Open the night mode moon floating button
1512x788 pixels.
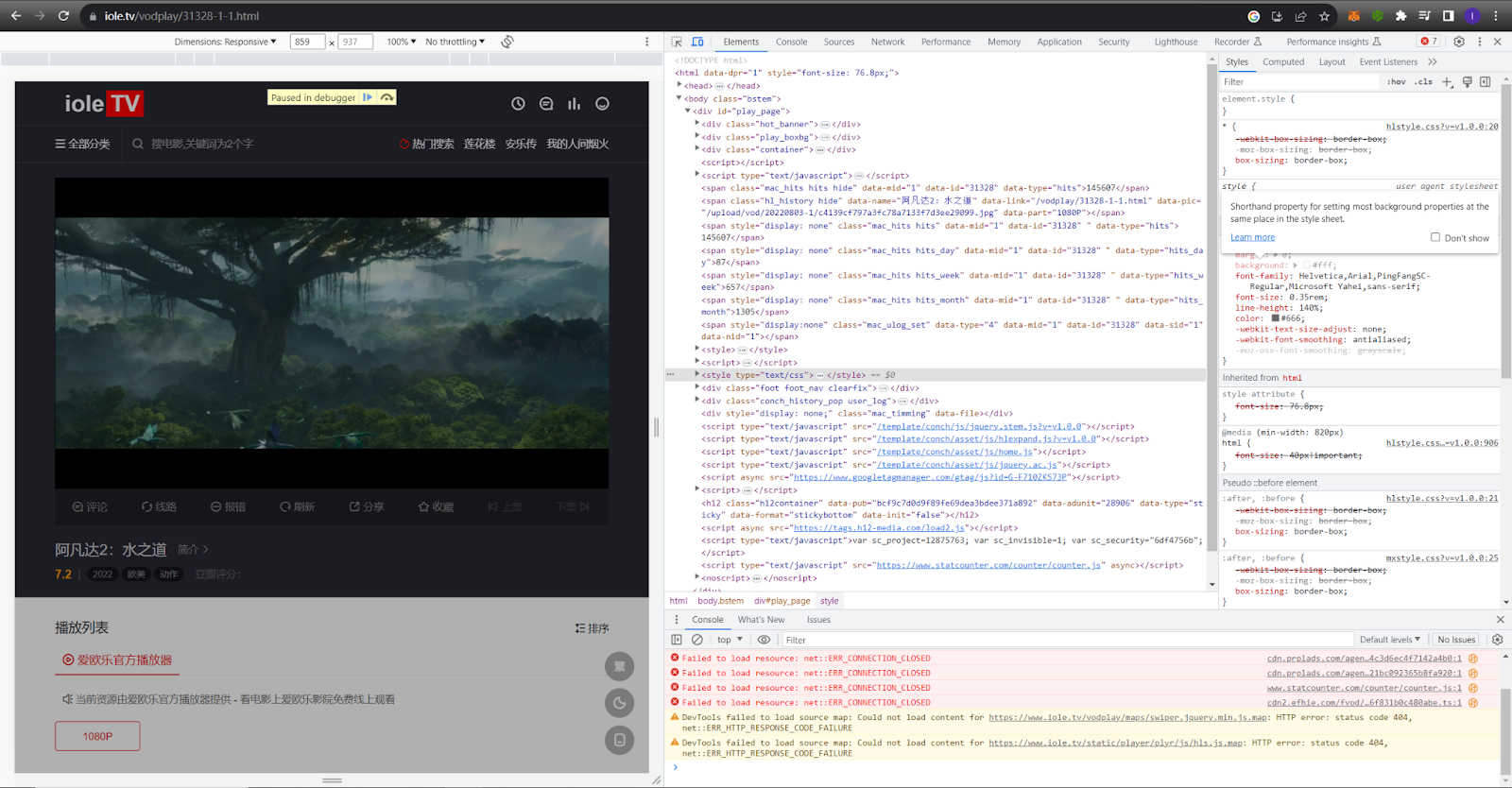[619, 703]
